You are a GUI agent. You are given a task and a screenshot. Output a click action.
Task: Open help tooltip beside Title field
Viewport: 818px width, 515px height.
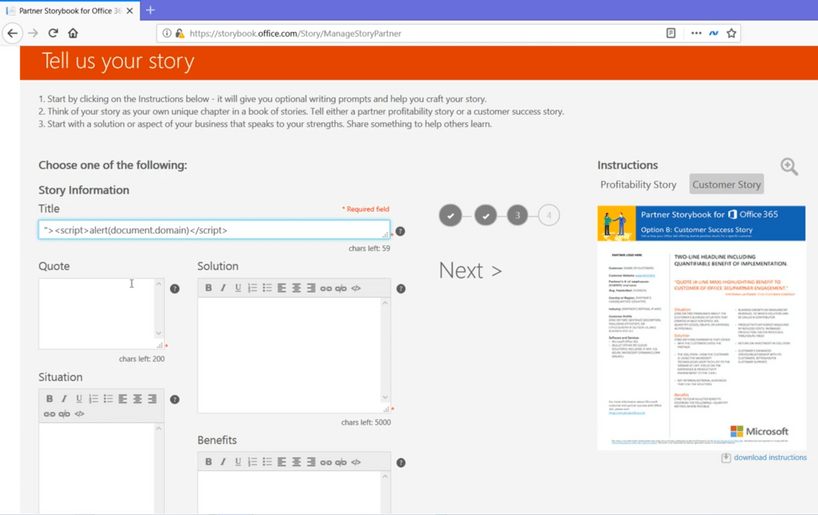pyautogui.click(x=400, y=231)
